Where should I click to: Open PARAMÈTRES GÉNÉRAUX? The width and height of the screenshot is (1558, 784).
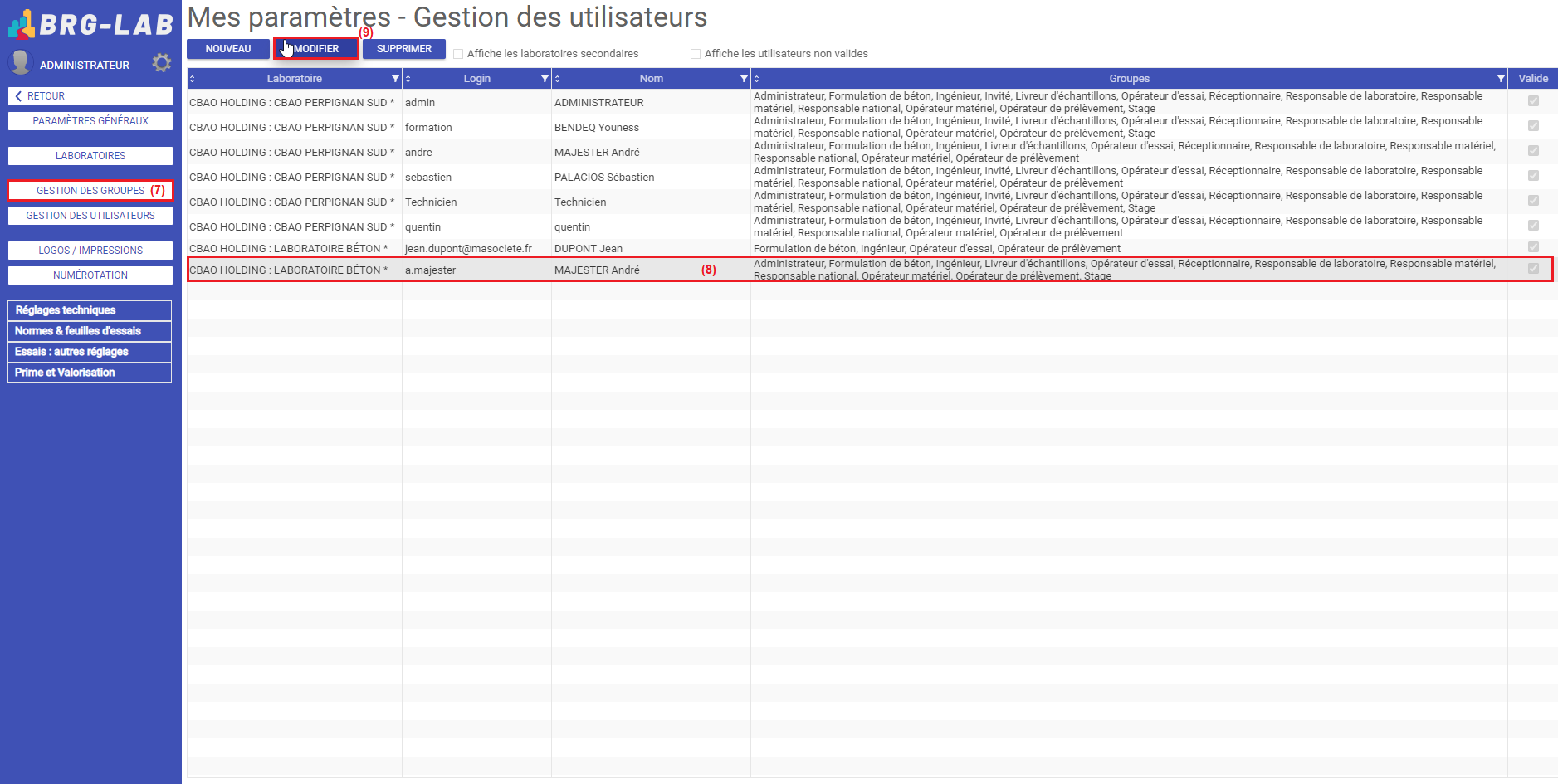pos(90,121)
